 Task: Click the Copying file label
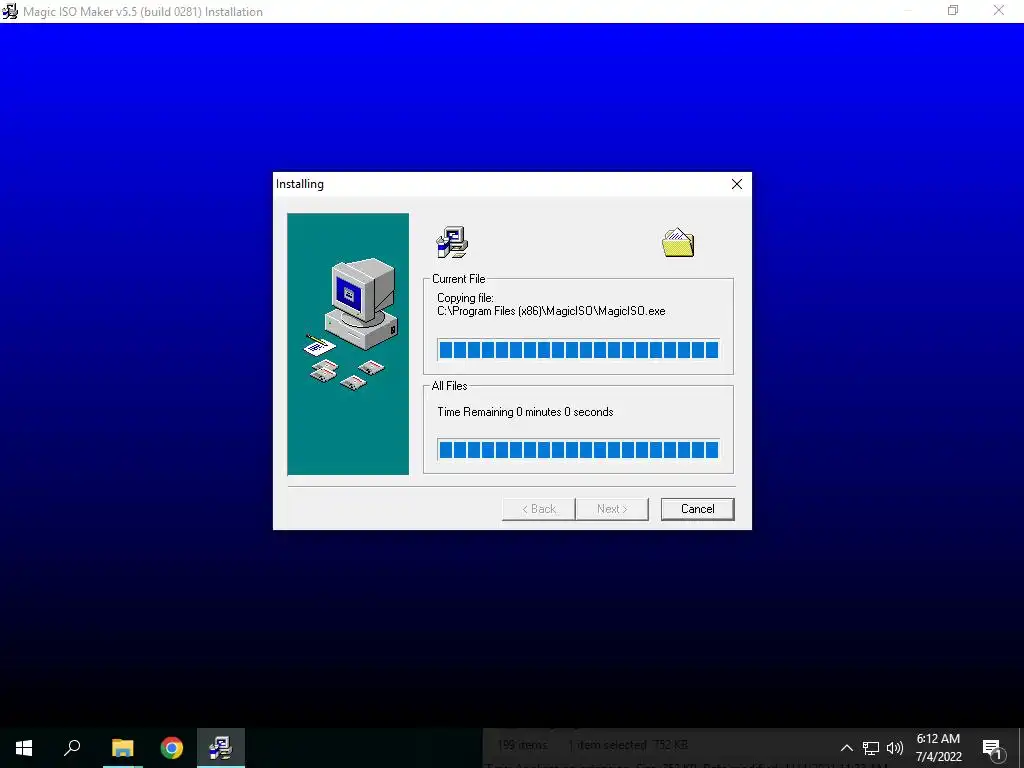tap(465, 298)
